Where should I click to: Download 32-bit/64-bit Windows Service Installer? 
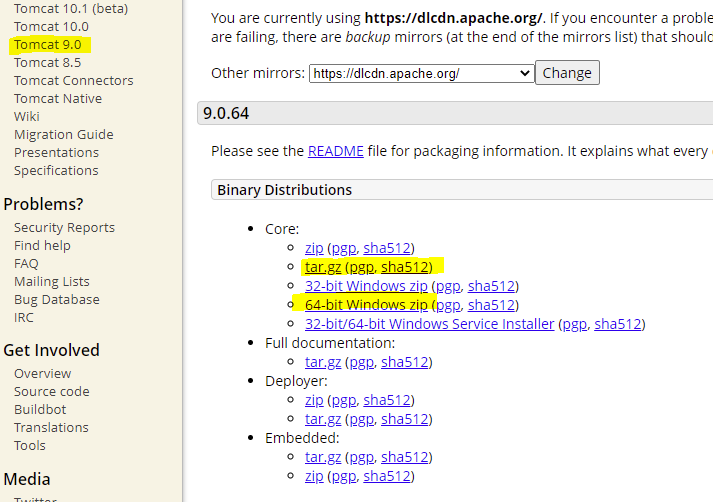429,324
